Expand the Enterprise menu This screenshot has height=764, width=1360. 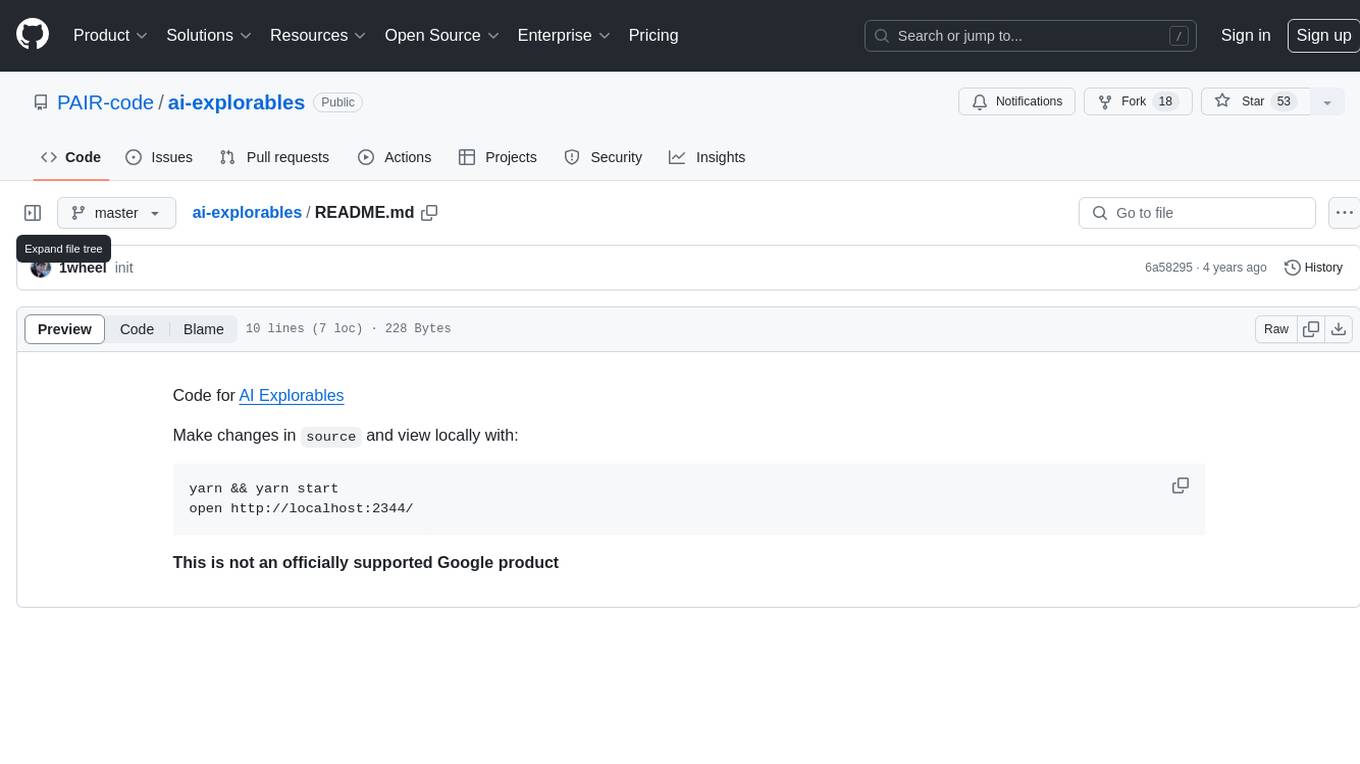click(x=563, y=35)
